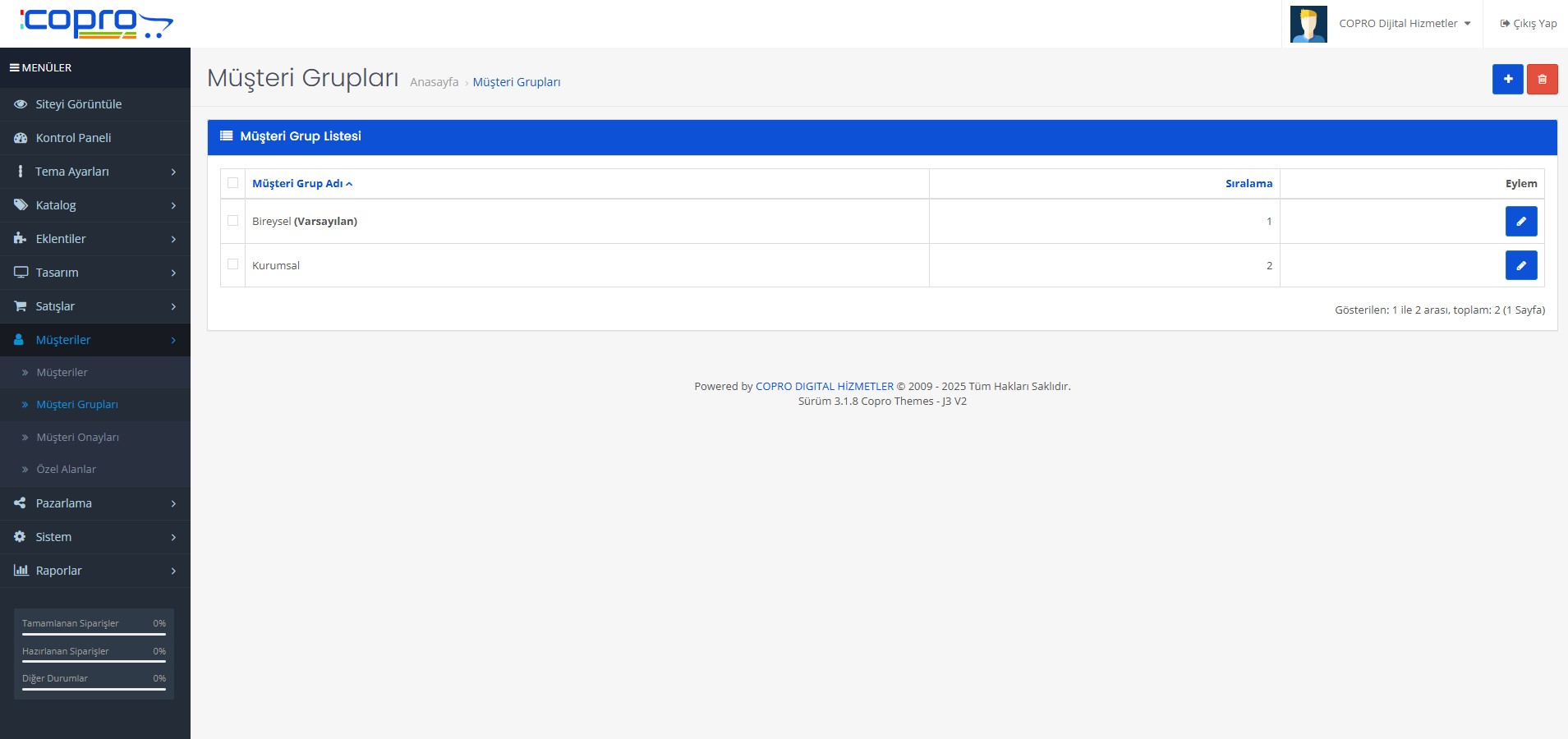Open Siteyi Görüntüle with eye icon

pyautogui.click(x=78, y=104)
